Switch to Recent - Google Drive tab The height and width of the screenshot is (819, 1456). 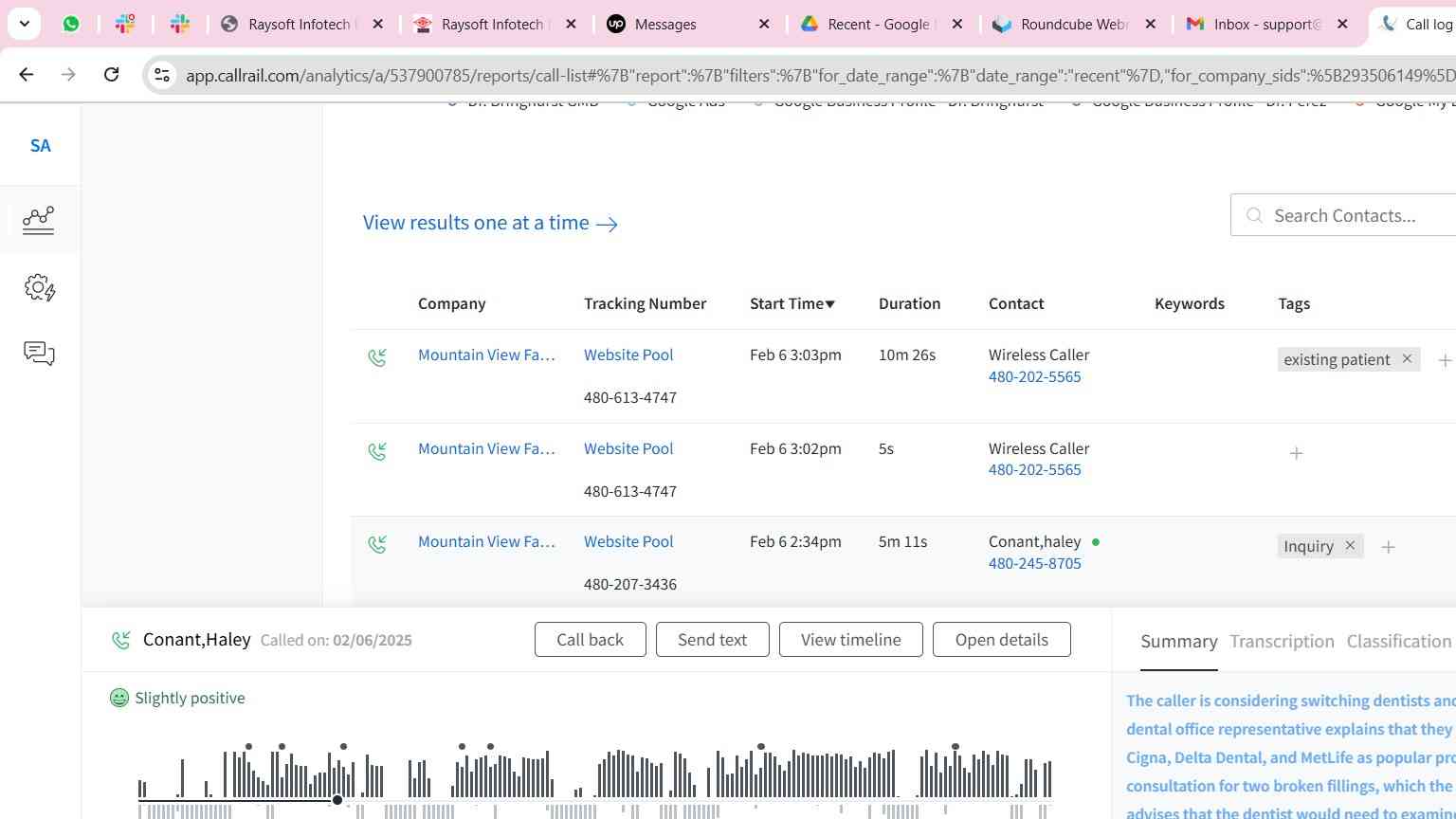pyautogui.click(x=869, y=24)
